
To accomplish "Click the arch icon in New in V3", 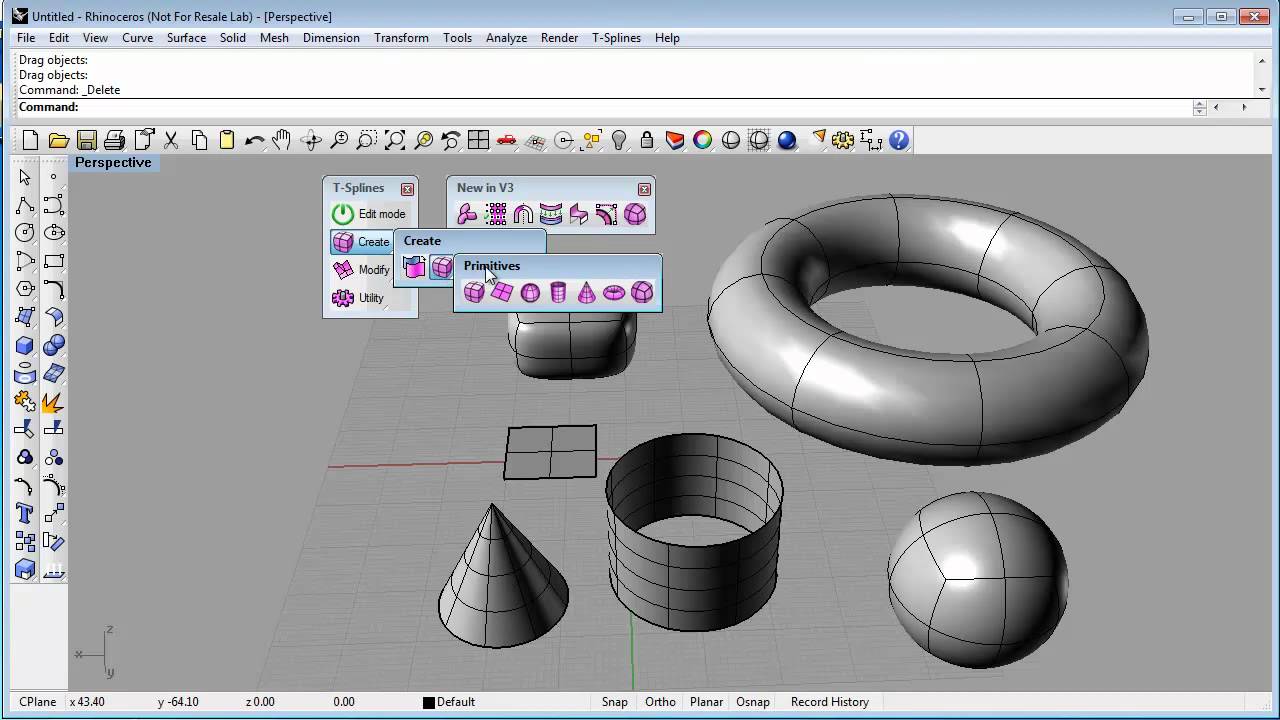I will tap(523, 214).
